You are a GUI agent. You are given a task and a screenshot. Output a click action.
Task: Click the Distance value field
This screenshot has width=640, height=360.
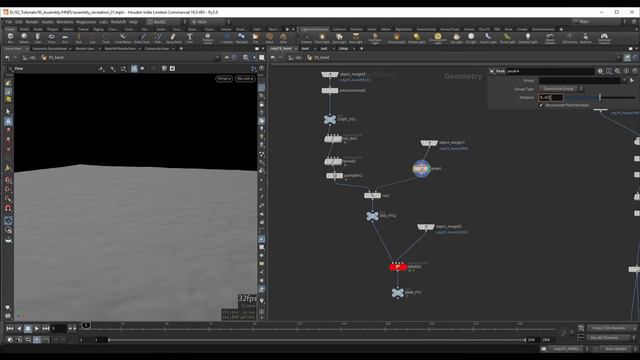pos(551,97)
